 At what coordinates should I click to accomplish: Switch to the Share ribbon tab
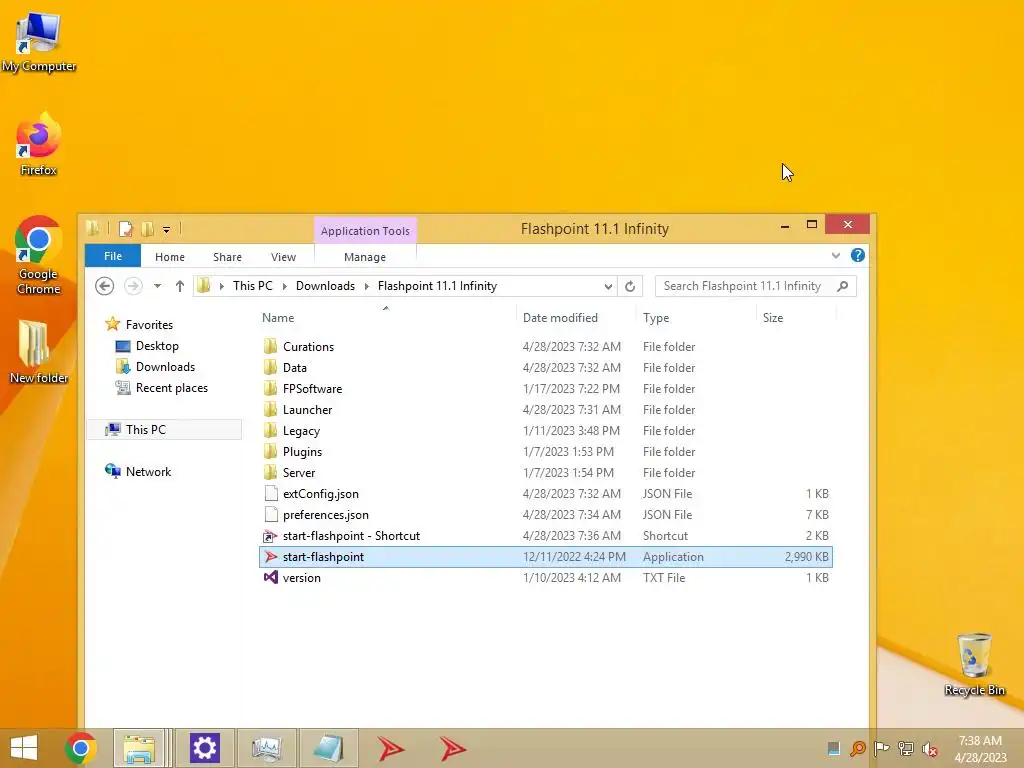tap(227, 257)
